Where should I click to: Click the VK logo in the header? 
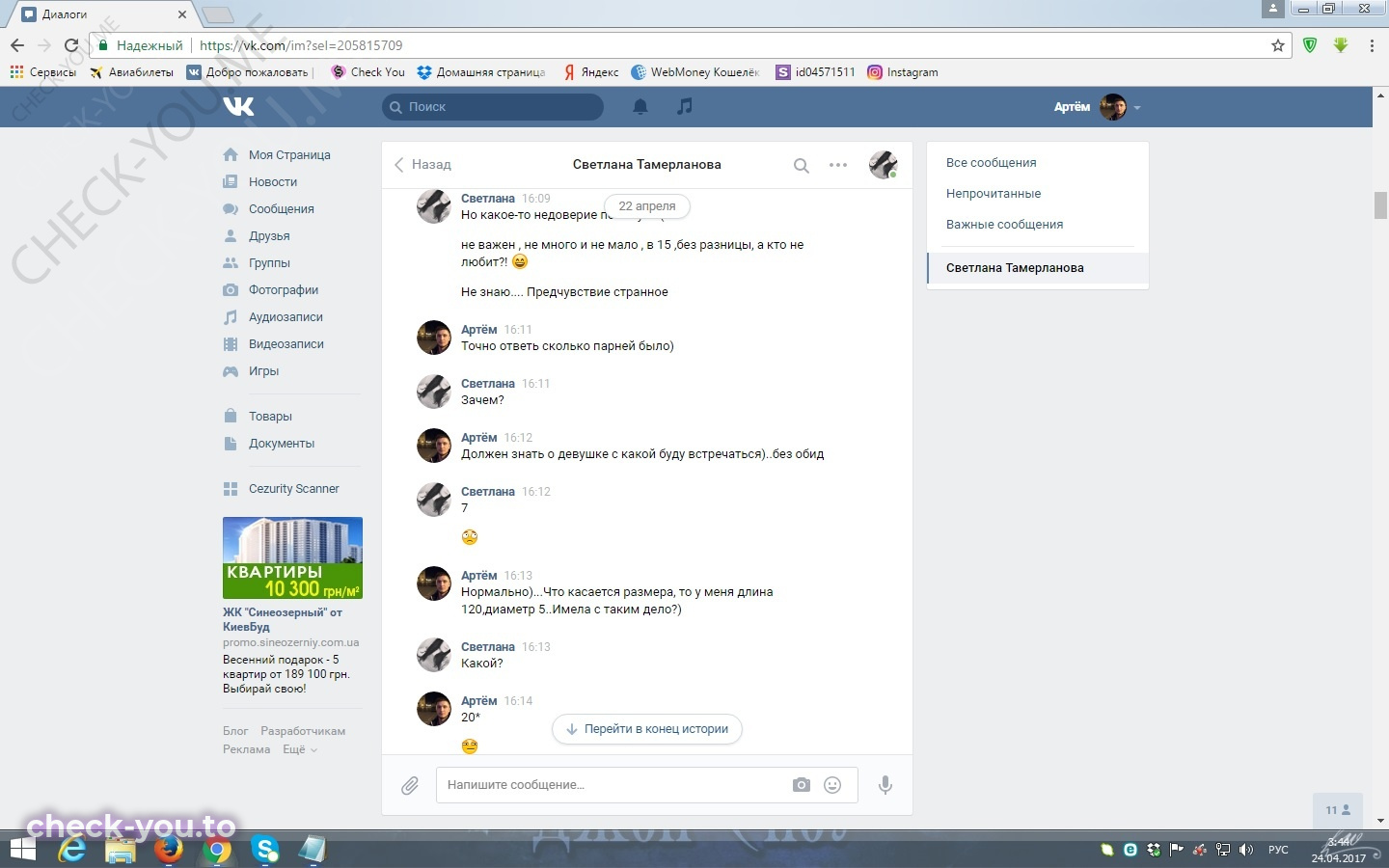click(238, 106)
